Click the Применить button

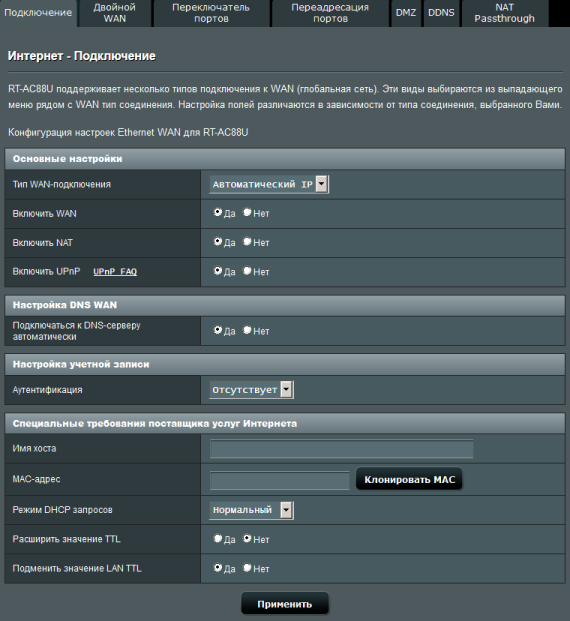pyautogui.click(x=285, y=604)
